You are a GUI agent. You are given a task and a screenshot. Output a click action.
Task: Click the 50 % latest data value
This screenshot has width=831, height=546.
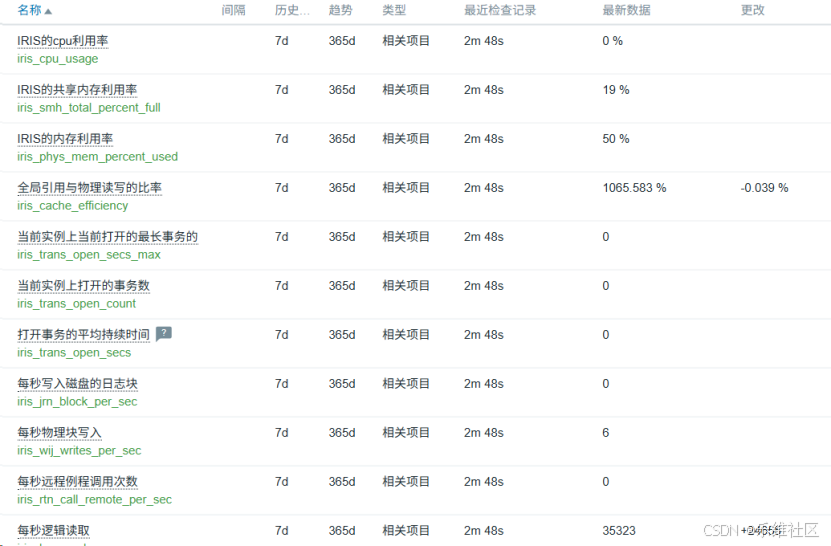click(x=616, y=139)
